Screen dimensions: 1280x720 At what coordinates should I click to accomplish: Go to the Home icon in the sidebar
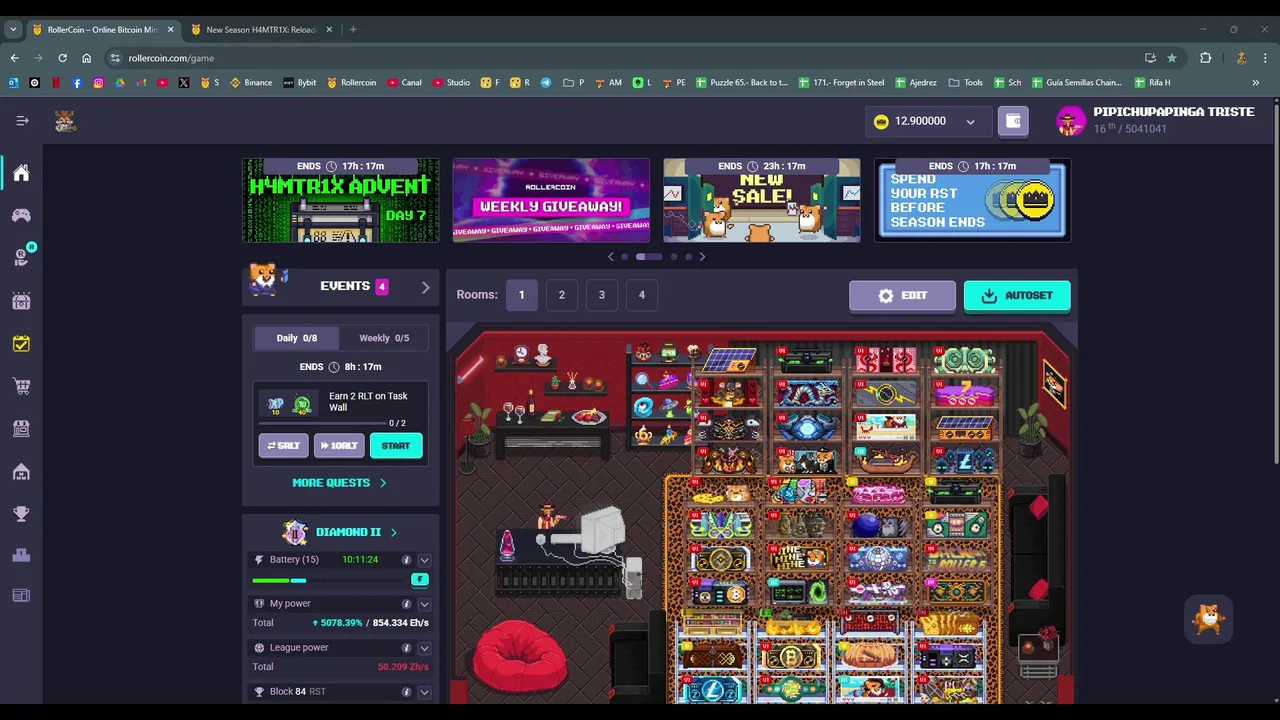click(21, 173)
